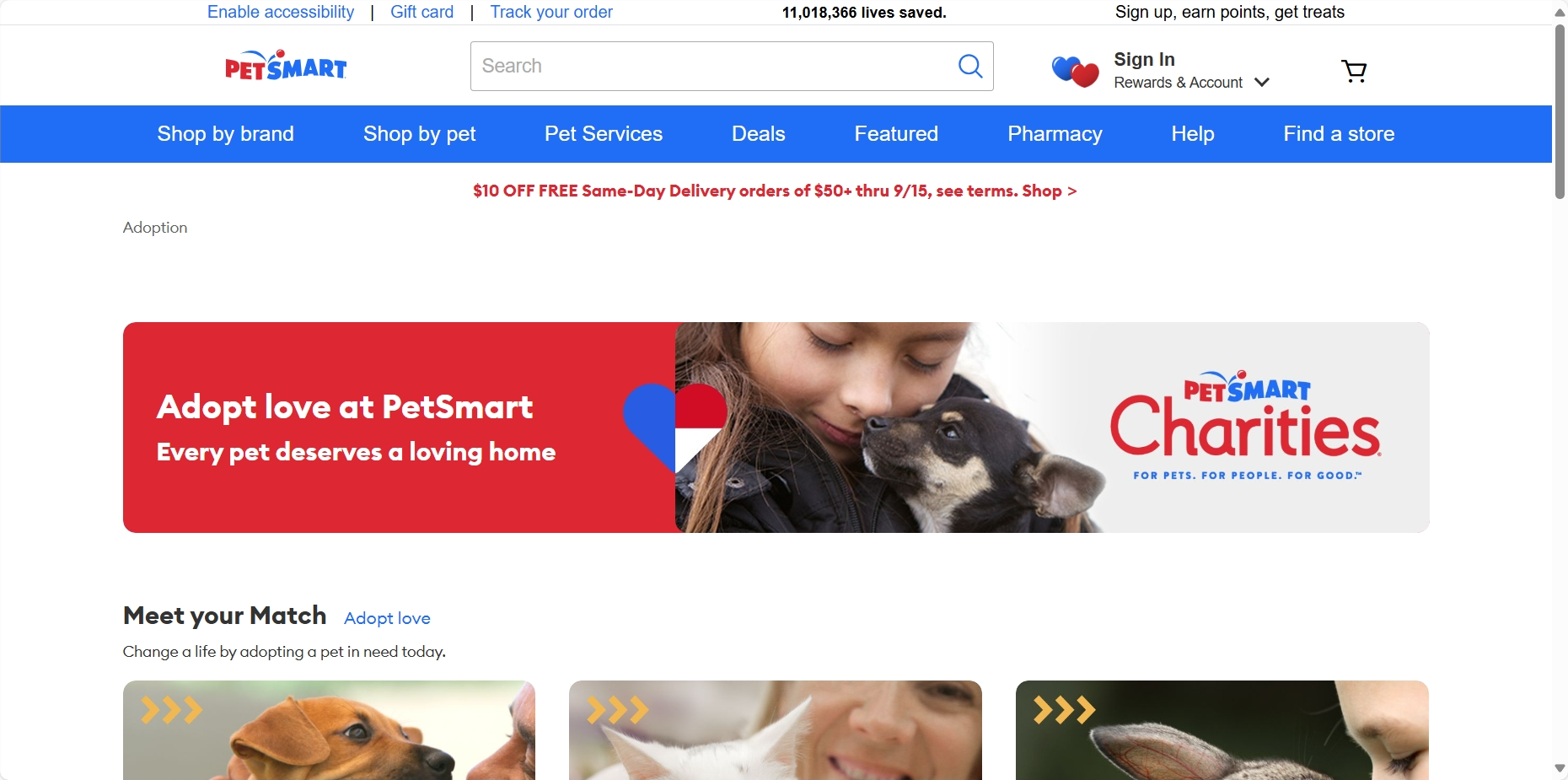
Task: Click the blue and red hearts rewards icon
Action: point(1075,71)
